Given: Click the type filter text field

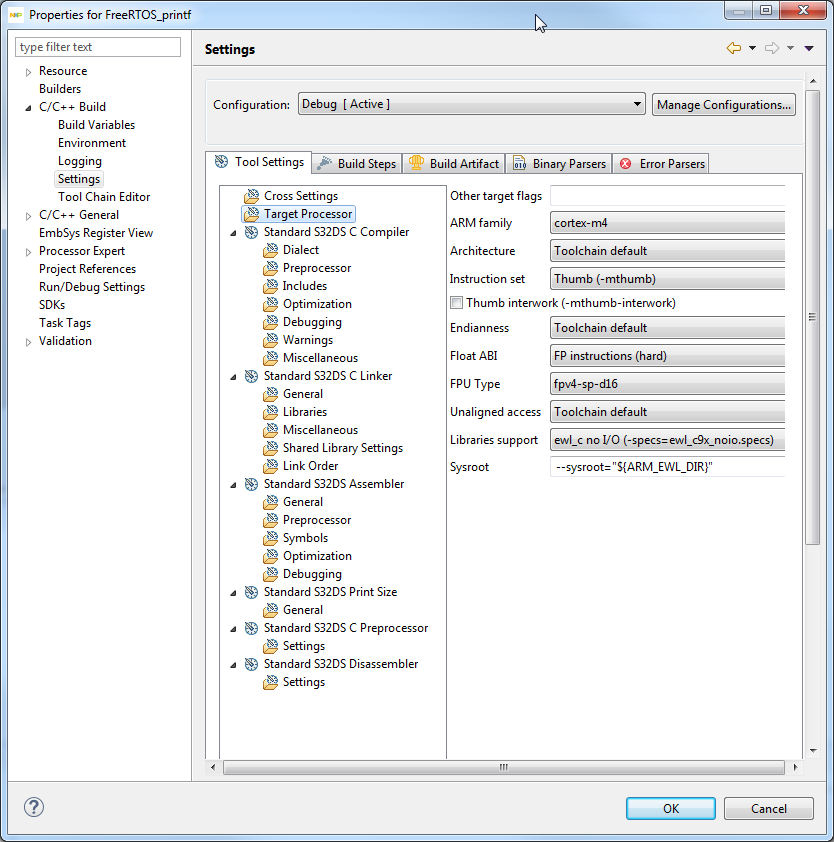Looking at the screenshot, I should pos(98,47).
